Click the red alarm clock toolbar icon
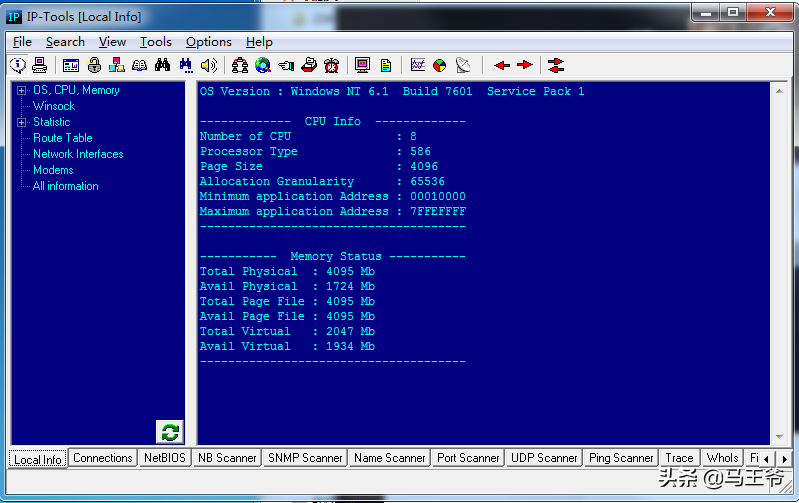This screenshot has width=799, height=503. (x=332, y=65)
